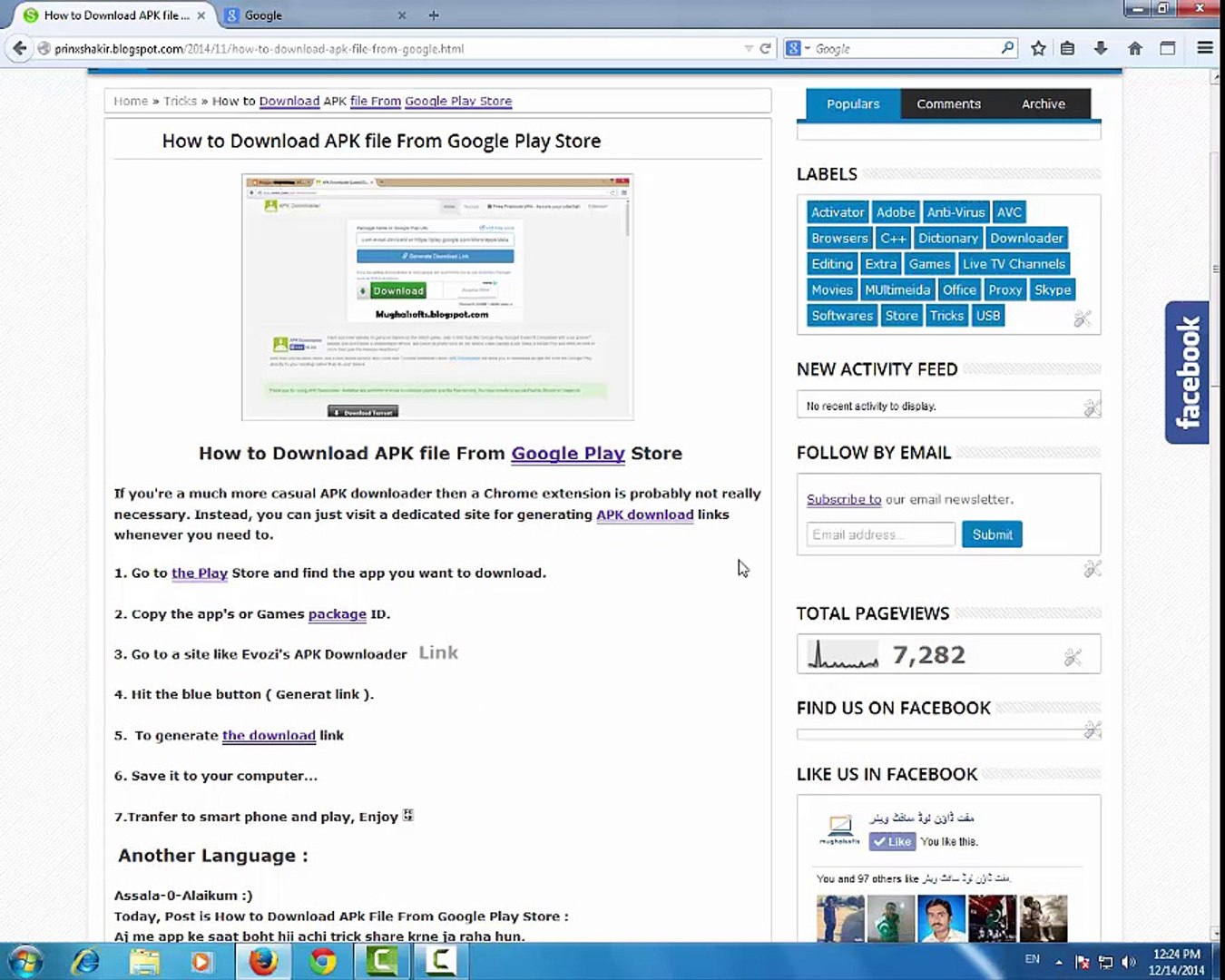Bookmark this page with the star icon

tap(1038, 49)
